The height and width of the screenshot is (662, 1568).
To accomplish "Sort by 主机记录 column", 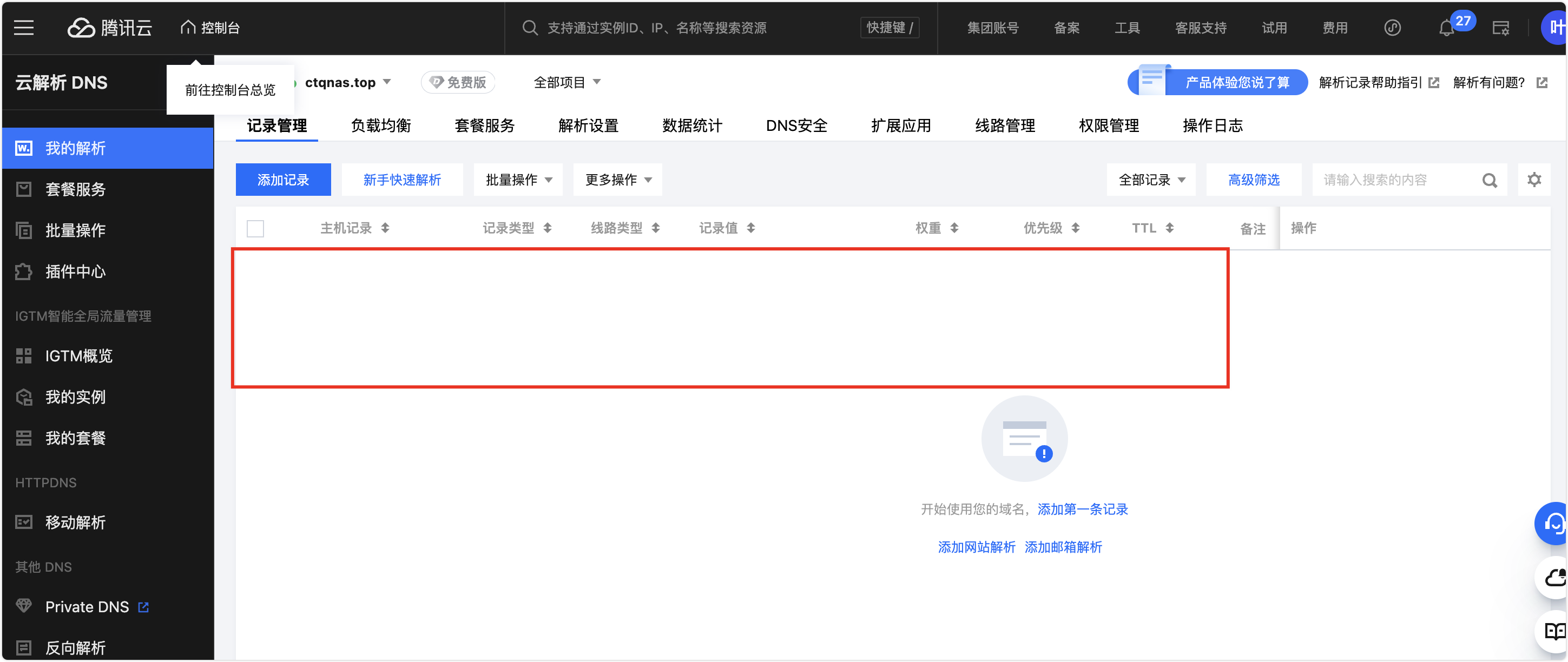I will [385, 228].
